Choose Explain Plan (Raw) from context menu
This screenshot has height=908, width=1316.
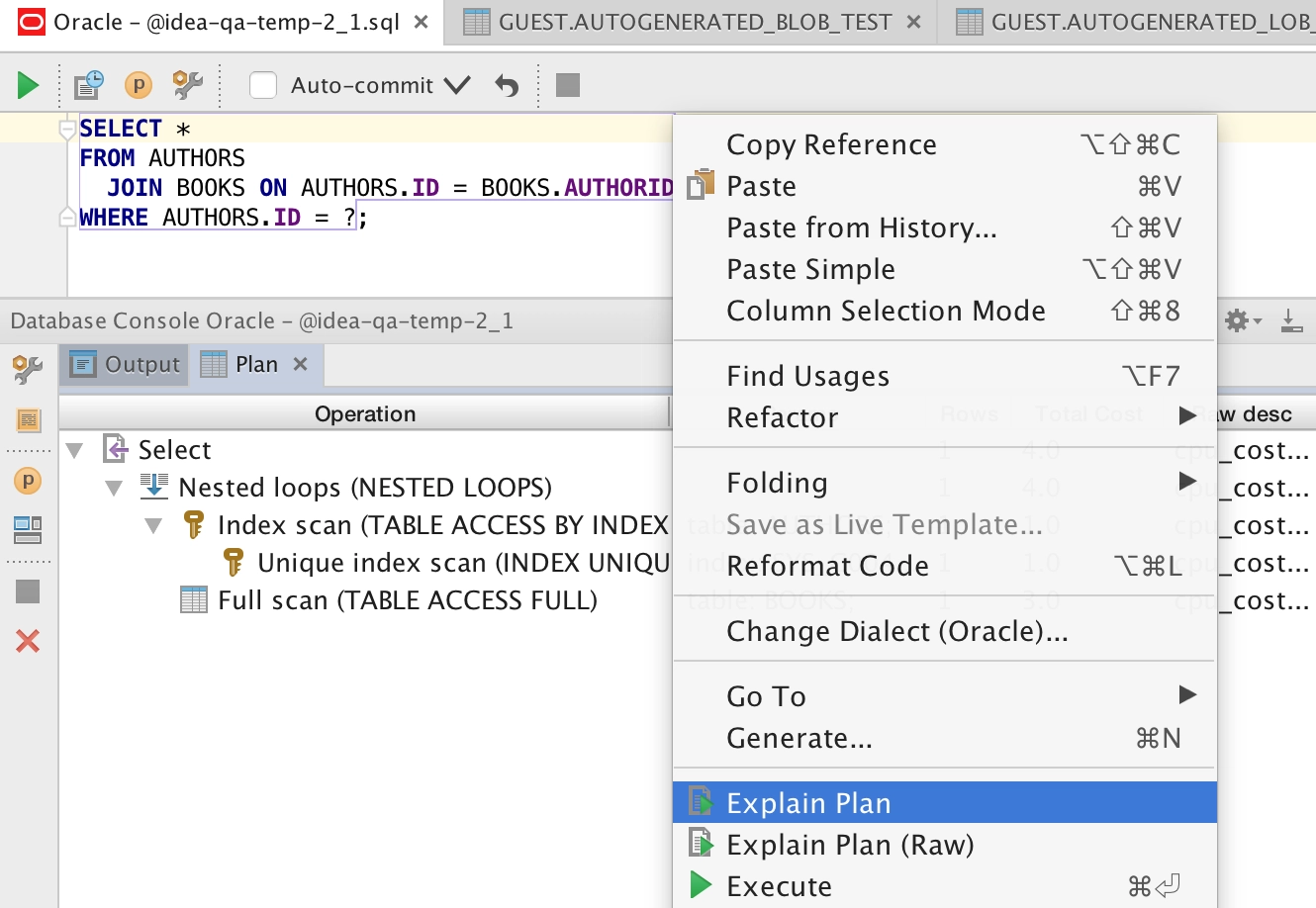pos(945,844)
